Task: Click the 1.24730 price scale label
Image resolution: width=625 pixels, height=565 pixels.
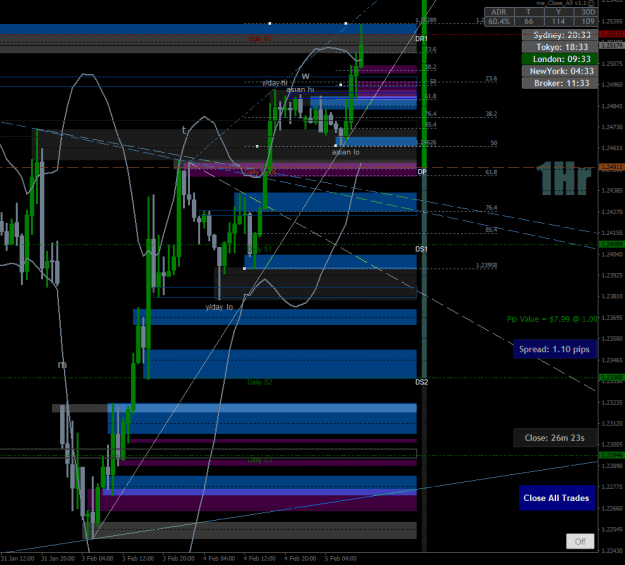Action: [x=612, y=127]
